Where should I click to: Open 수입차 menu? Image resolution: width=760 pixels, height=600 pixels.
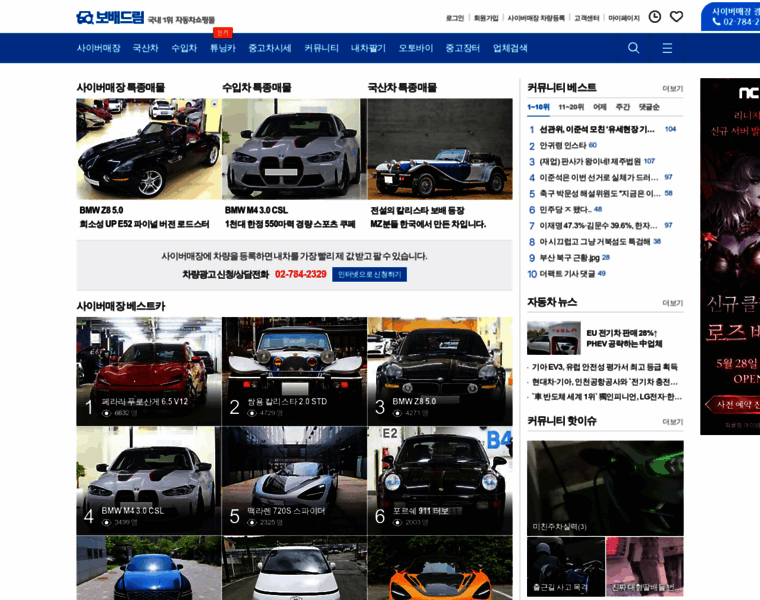(184, 48)
